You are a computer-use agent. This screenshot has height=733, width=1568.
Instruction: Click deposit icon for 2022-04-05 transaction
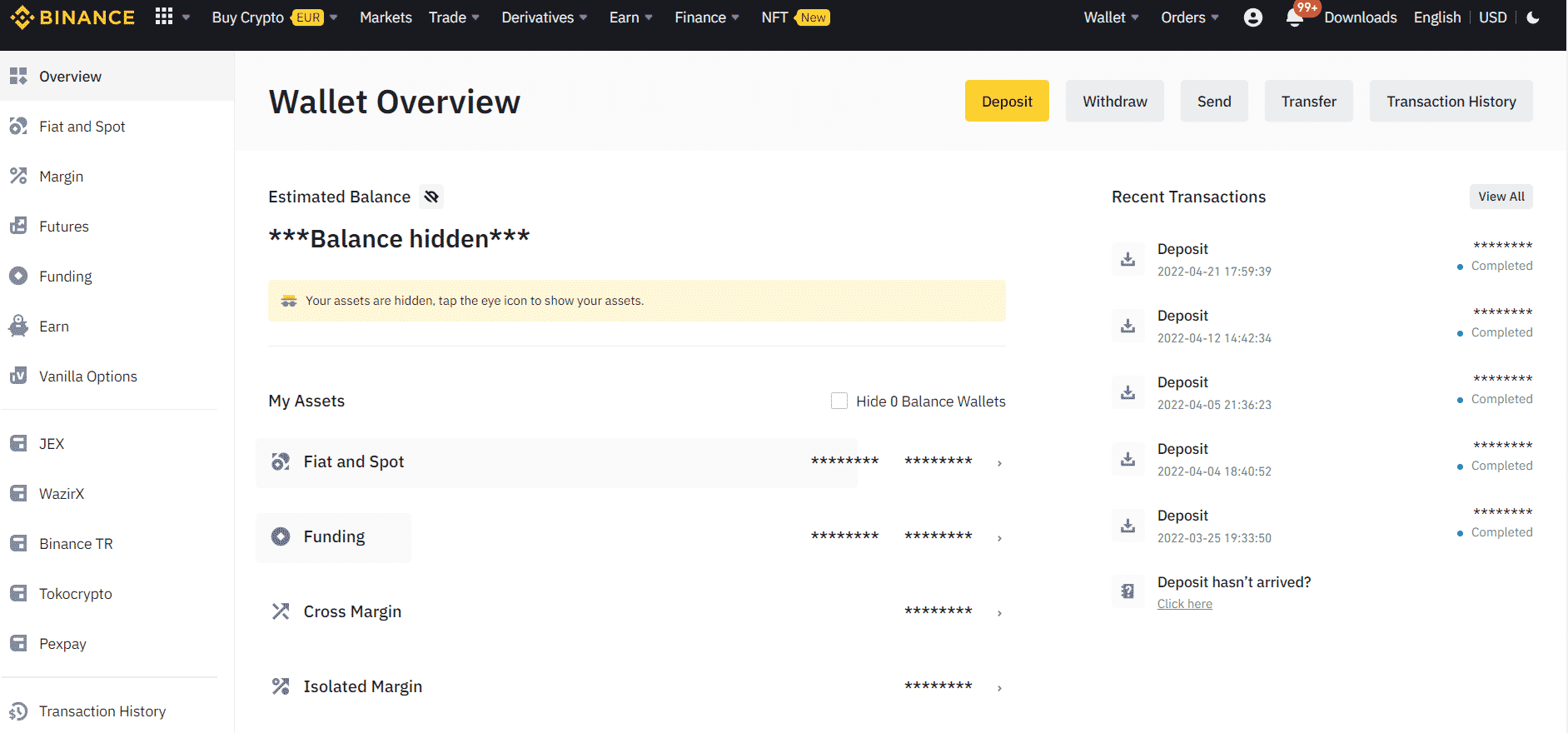click(x=1127, y=392)
